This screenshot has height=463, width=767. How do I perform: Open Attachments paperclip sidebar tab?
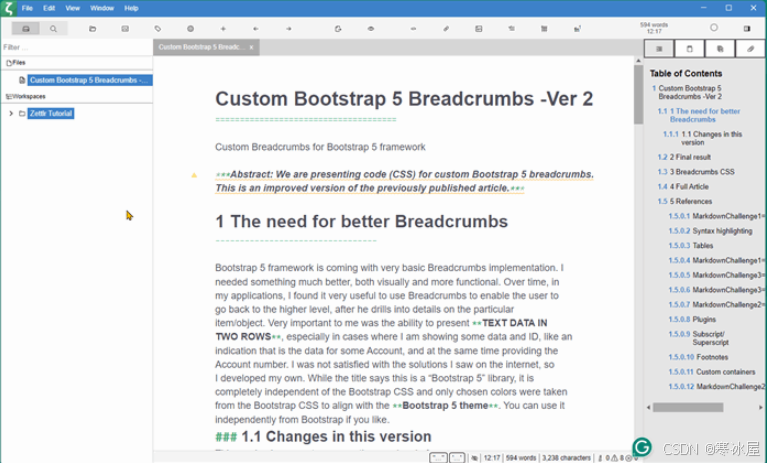click(x=750, y=49)
